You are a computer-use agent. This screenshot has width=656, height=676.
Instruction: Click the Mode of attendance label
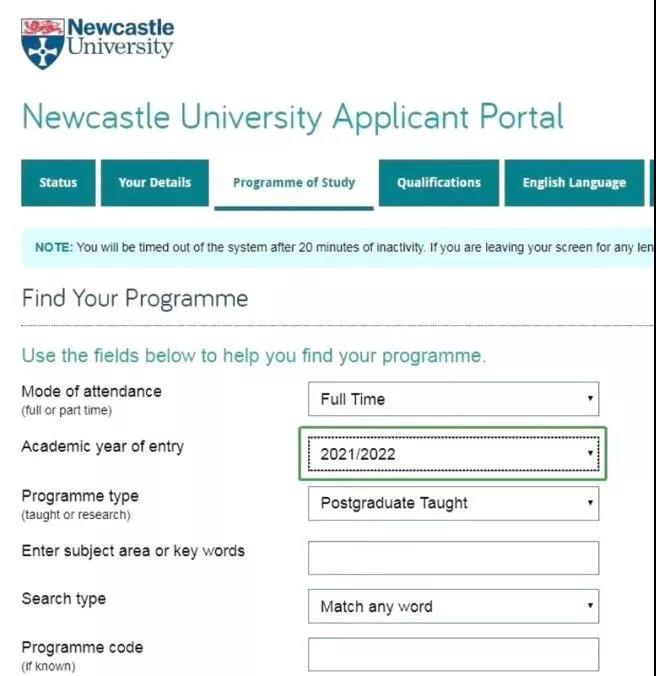click(x=91, y=391)
